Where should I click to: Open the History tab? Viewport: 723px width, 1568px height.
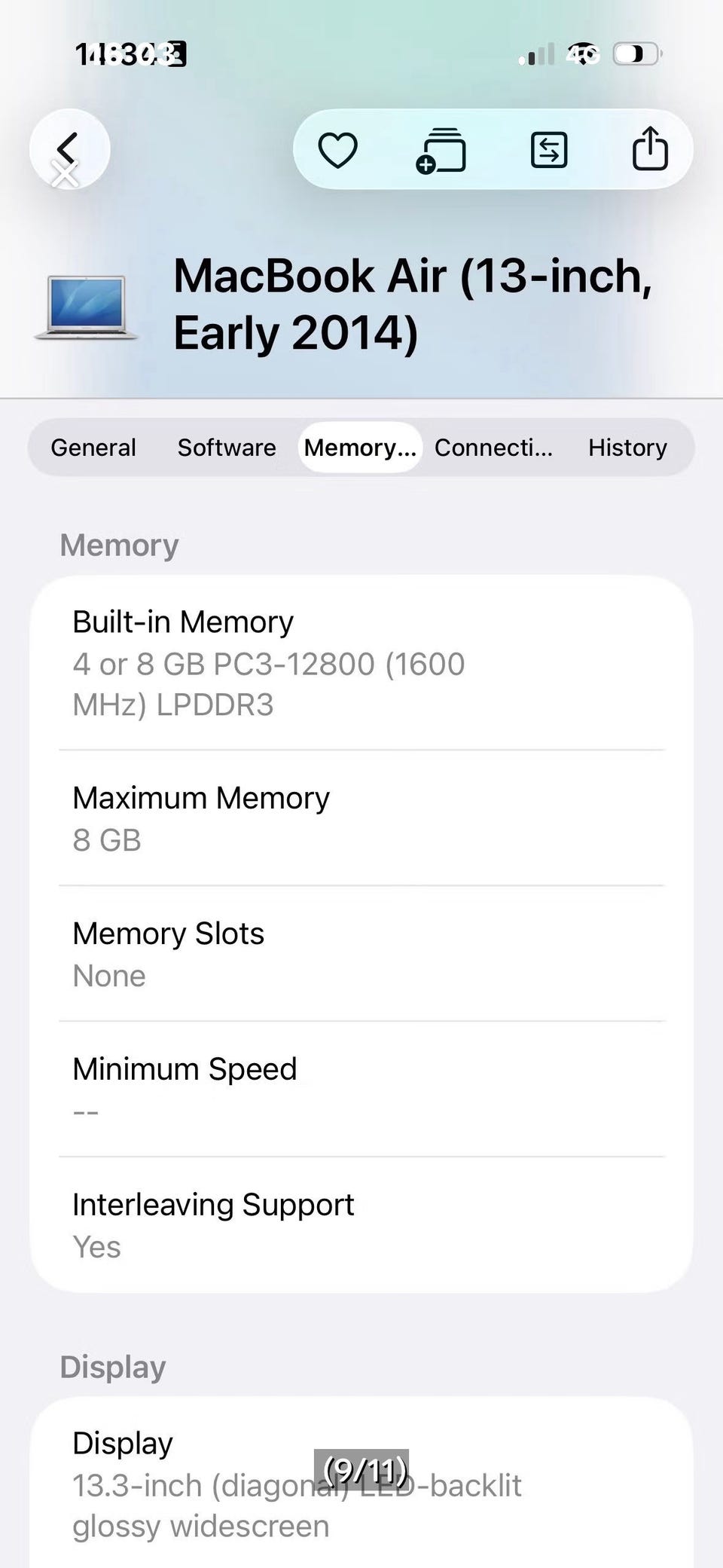click(x=627, y=448)
